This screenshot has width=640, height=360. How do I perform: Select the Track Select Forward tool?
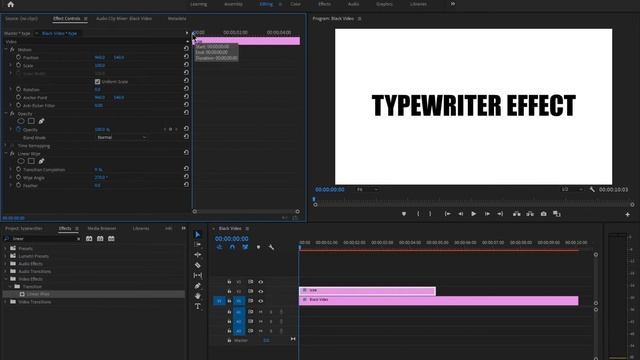198,244
